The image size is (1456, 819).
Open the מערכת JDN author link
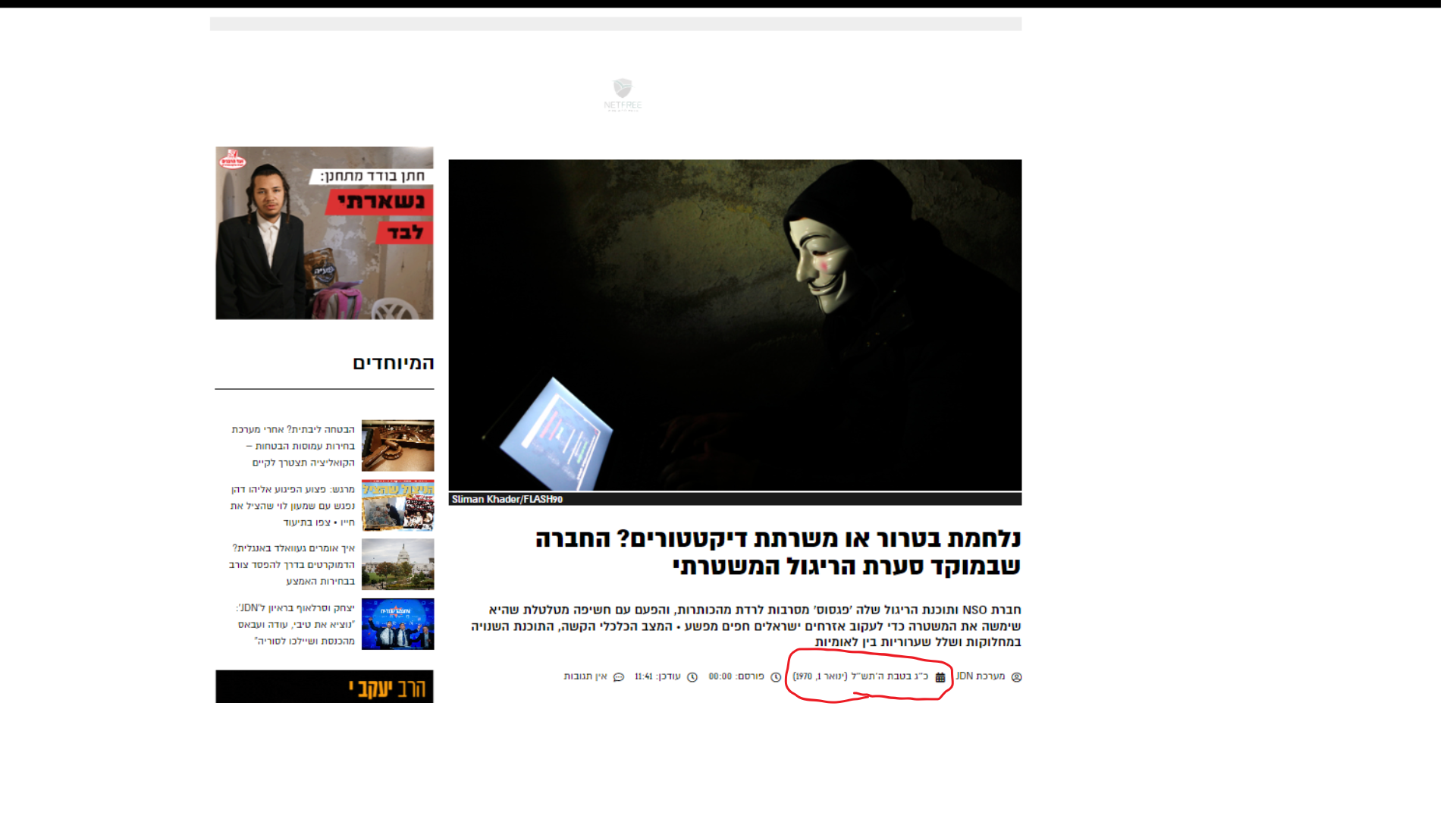tap(980, 676)
